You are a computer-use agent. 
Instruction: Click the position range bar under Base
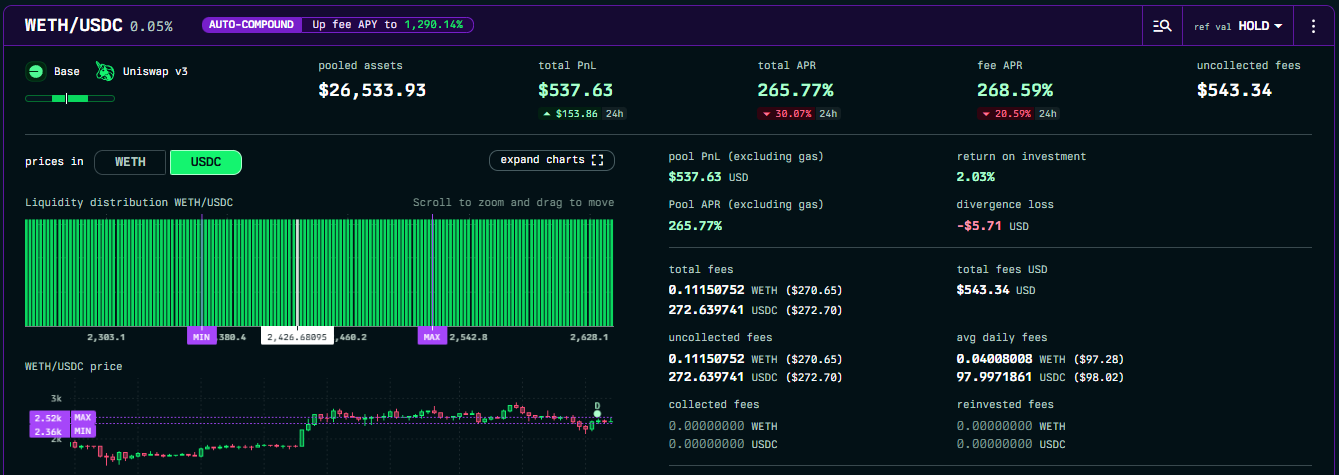click(70, 98)
